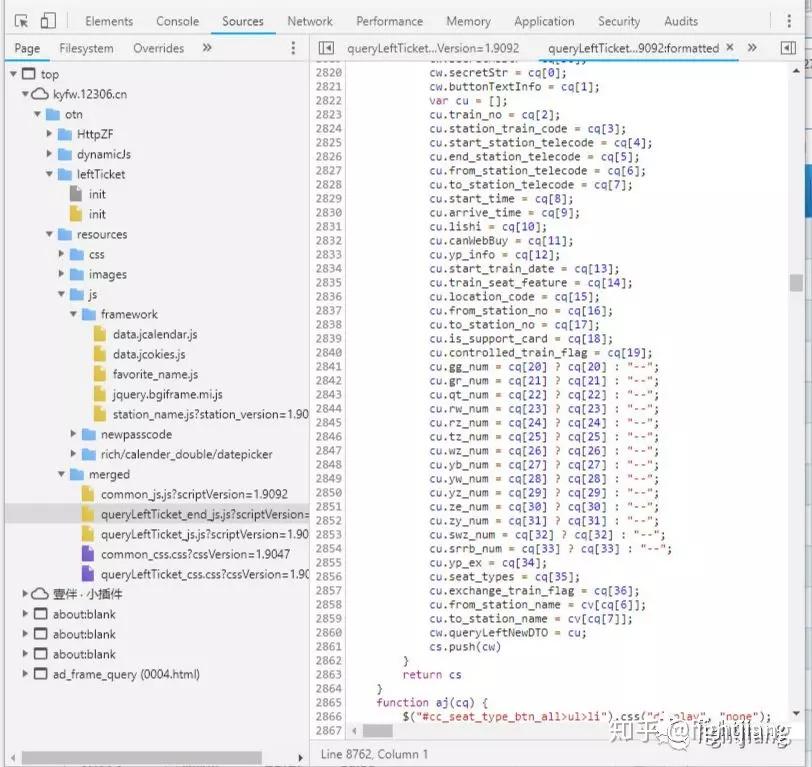Expand the HttpZF folder
Image resolution: width=812 pixels, height=767 pixels.
click(x=49, y=134)
